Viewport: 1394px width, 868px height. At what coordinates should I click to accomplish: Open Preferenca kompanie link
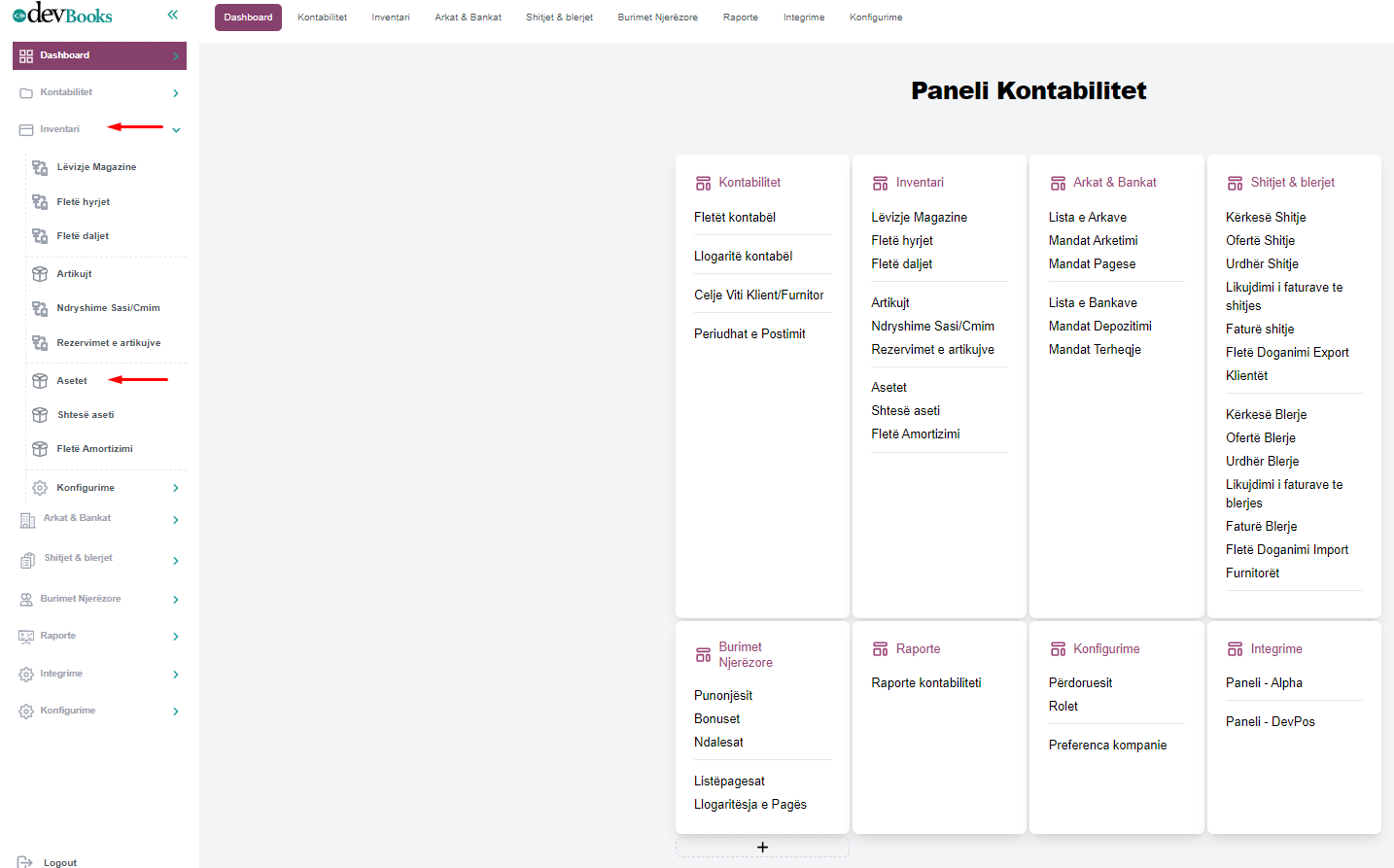pos(1107,746)
